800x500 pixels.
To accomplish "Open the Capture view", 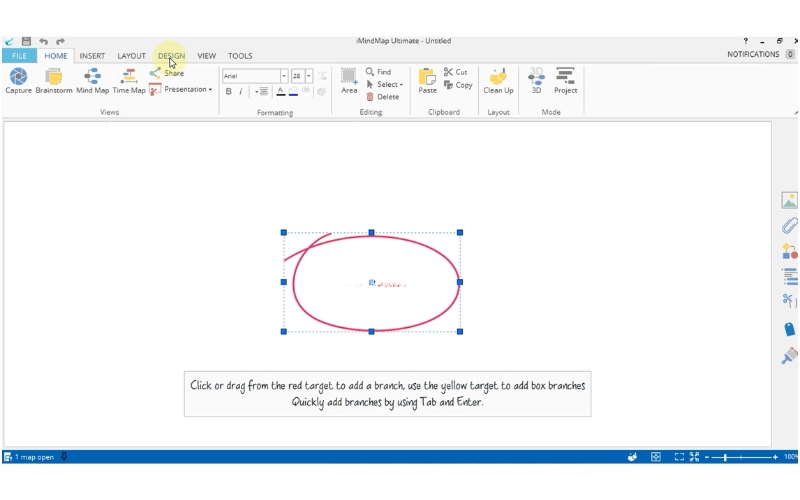I will click(x=18, y=81).
